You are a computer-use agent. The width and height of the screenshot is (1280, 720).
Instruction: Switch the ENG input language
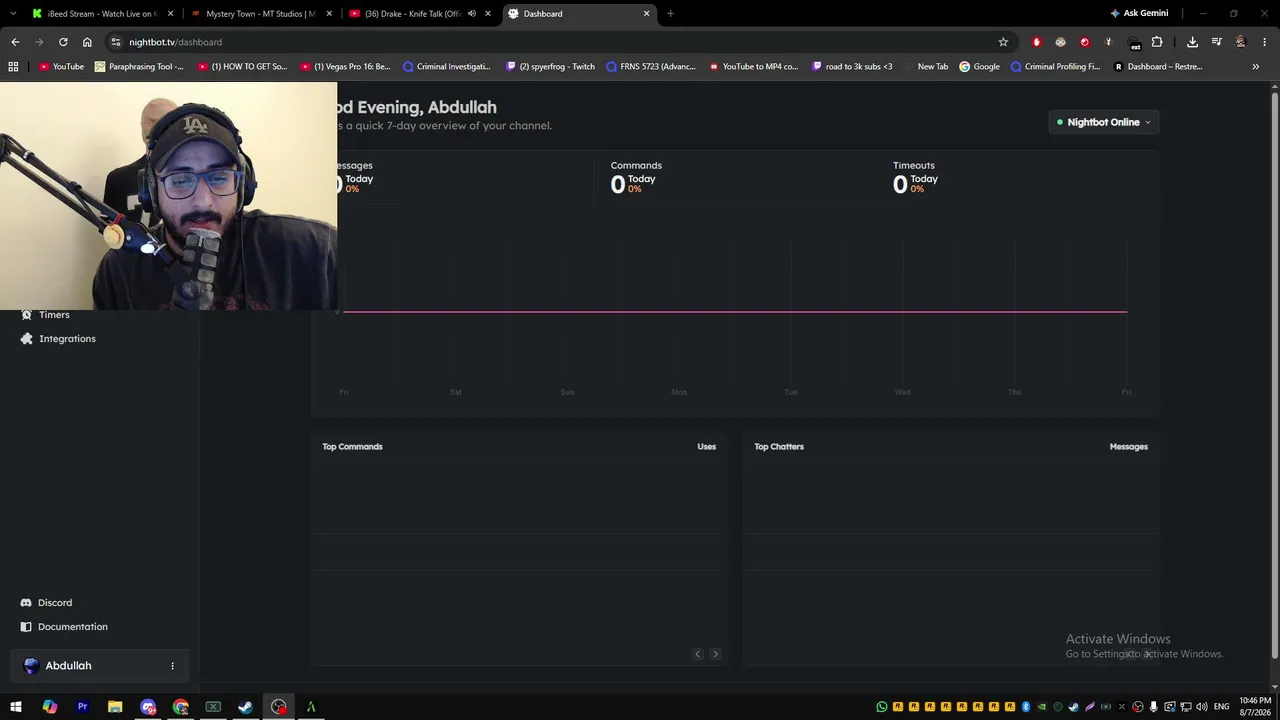tap(1221, 707)
